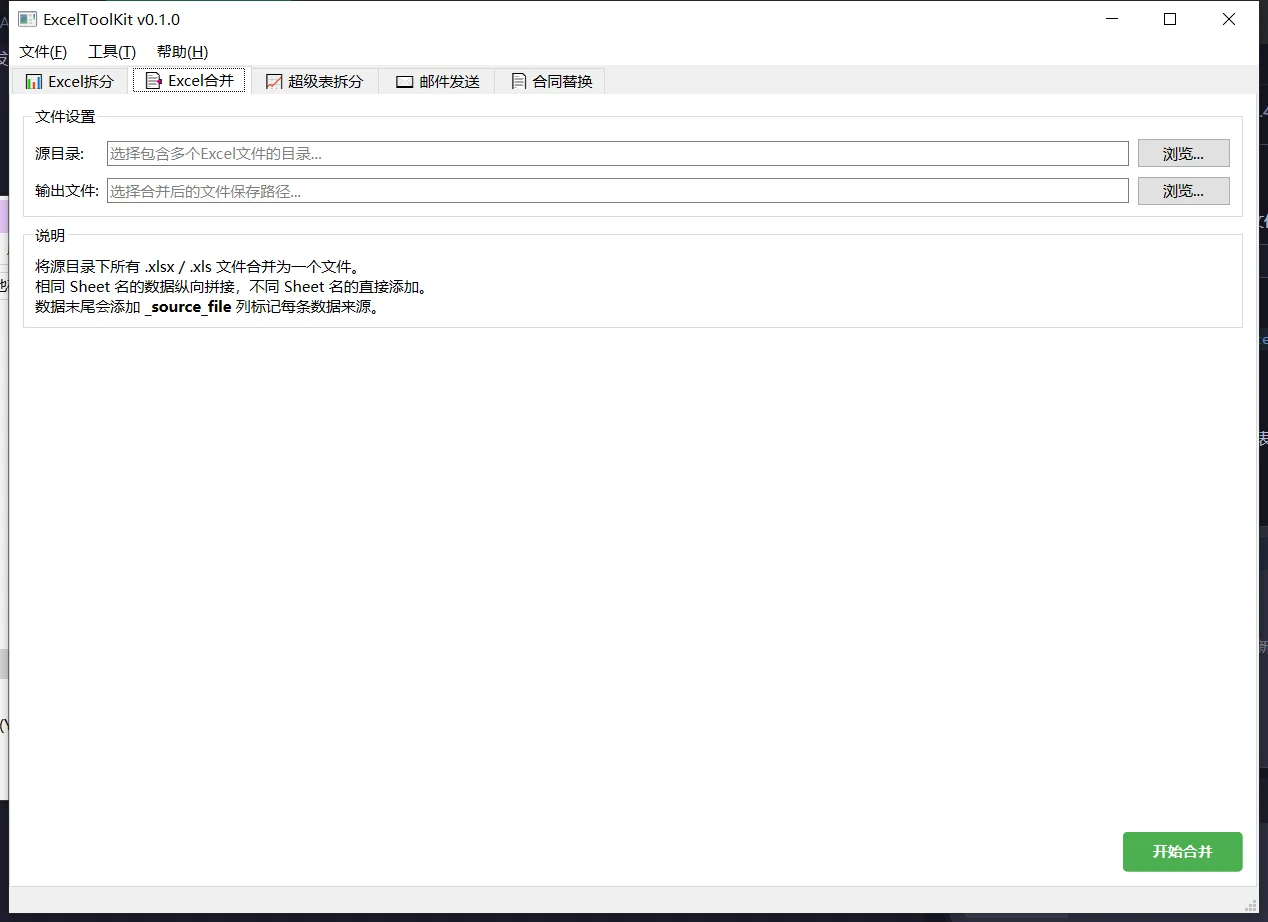
Task: Click the bold _source_file text
Action: [188, 307]
